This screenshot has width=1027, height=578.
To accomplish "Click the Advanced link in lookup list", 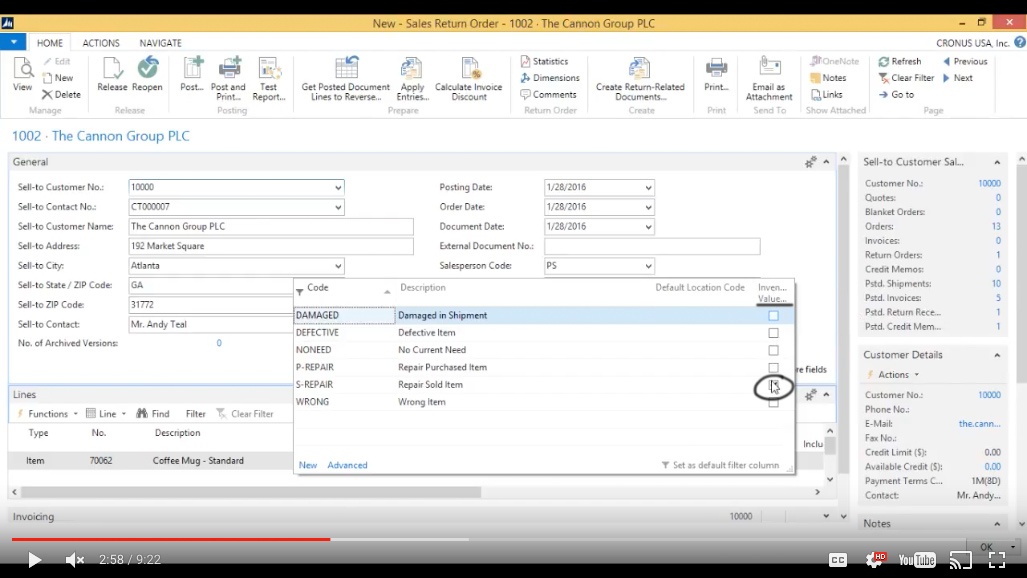I will (347, 465).
